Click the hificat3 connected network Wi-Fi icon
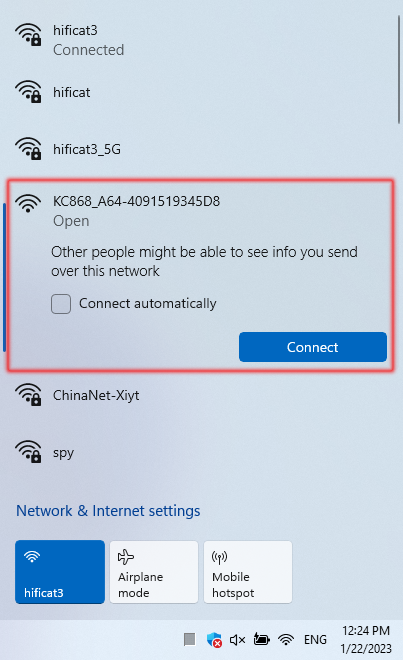 click(28, 34)
